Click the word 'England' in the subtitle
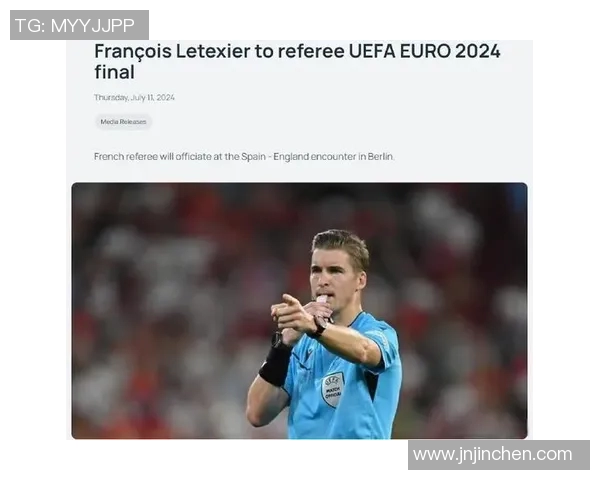The image size is (600, 480). click(x=291, y=157)
